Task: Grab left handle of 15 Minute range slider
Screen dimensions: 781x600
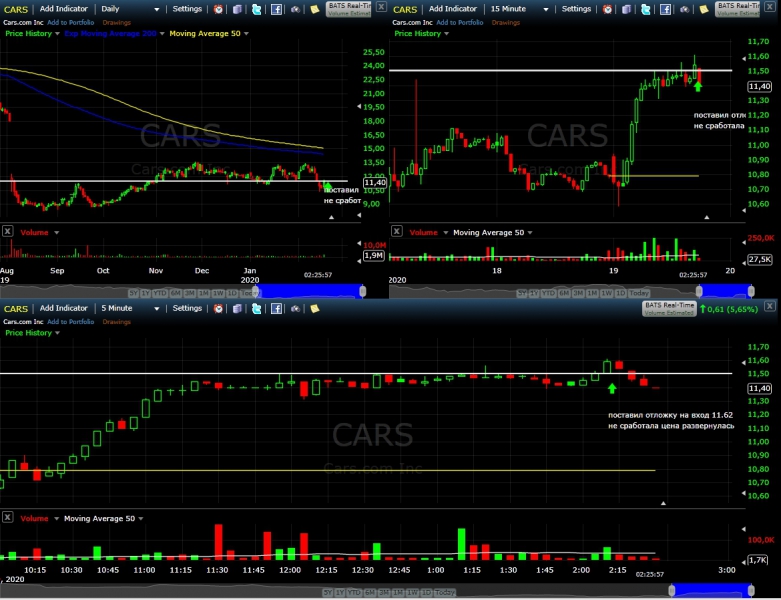Action: click(699, 291)
